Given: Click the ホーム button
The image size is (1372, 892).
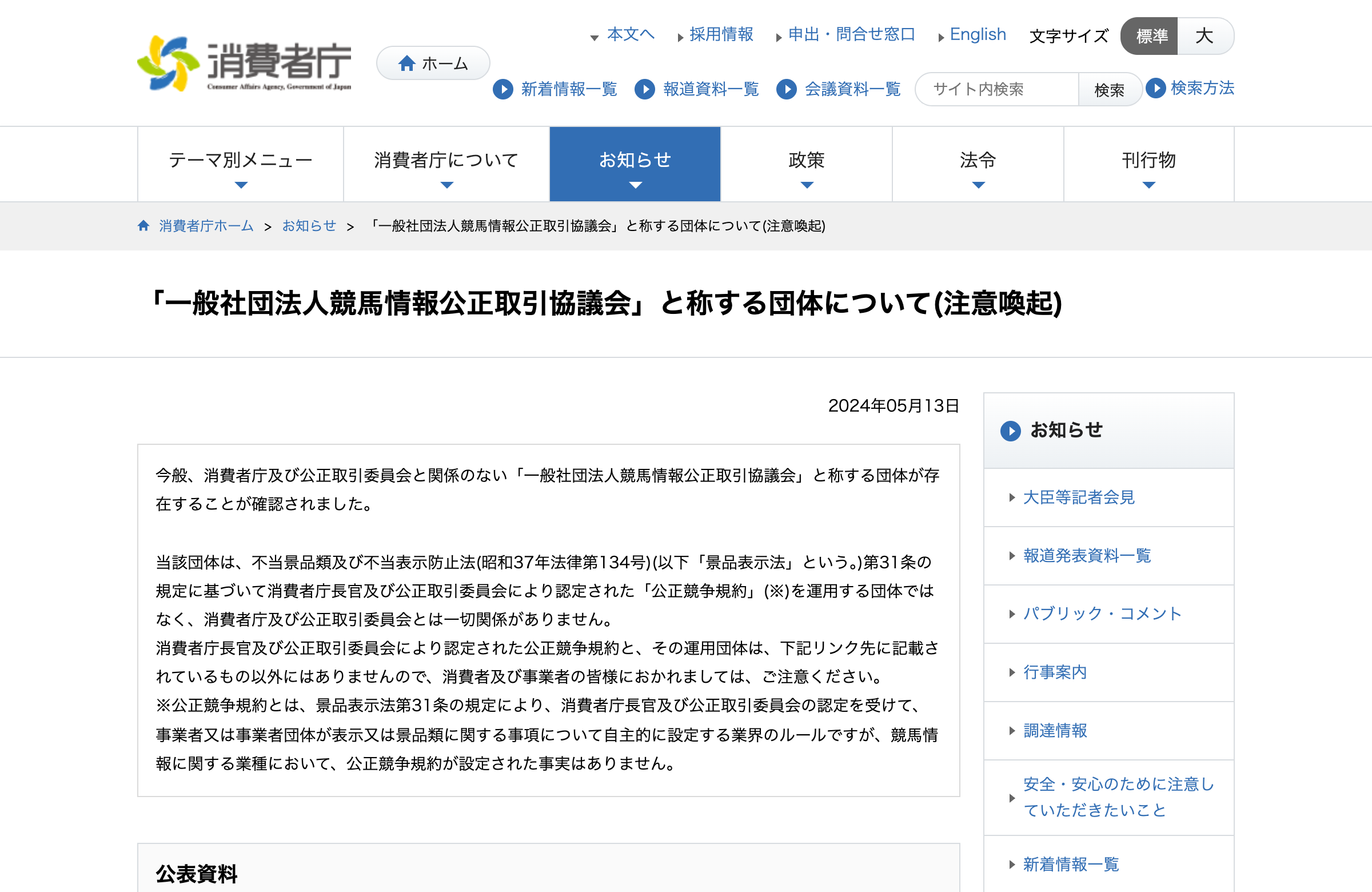Looking at the screenshot, I should [433, 63].
